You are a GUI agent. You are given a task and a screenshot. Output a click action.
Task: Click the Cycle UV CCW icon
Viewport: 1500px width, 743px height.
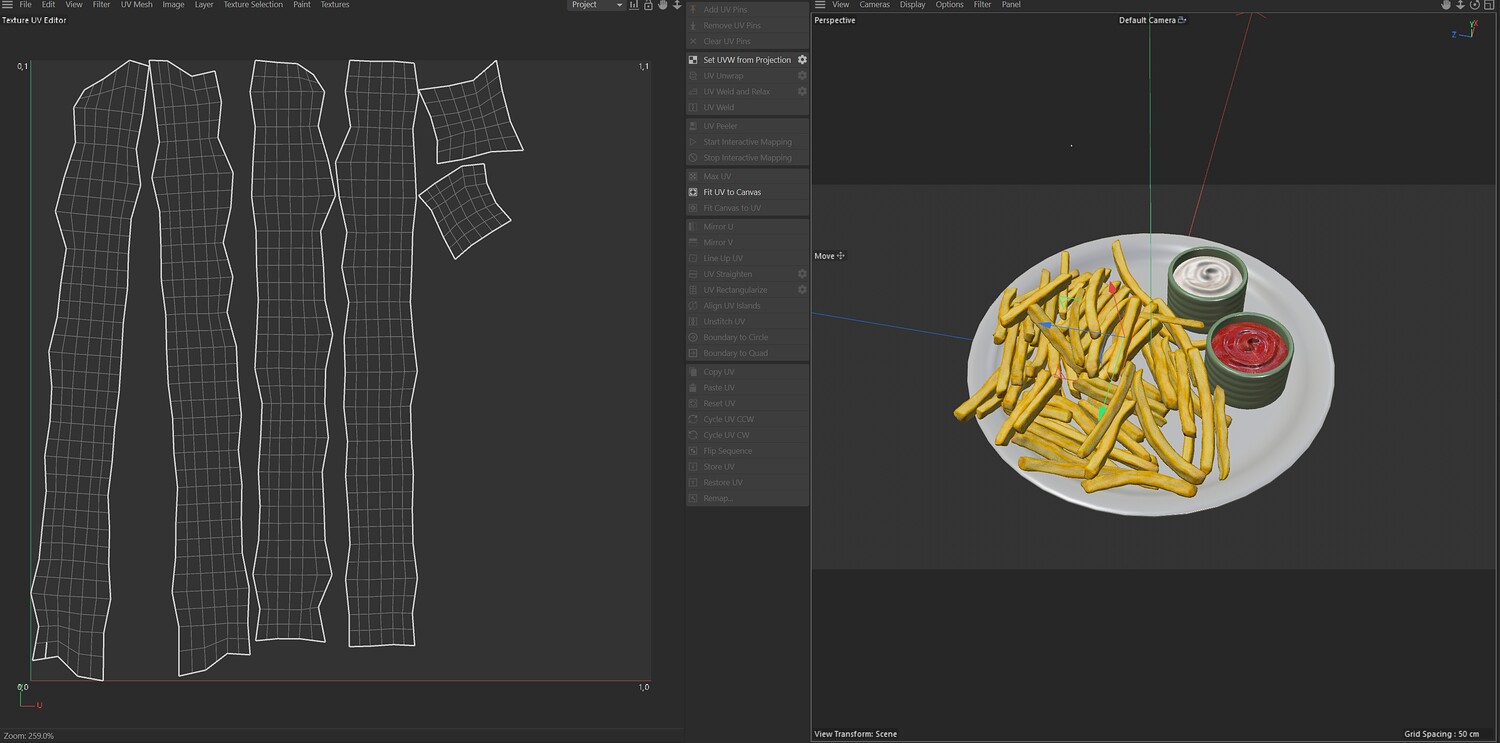pos(694,419)
